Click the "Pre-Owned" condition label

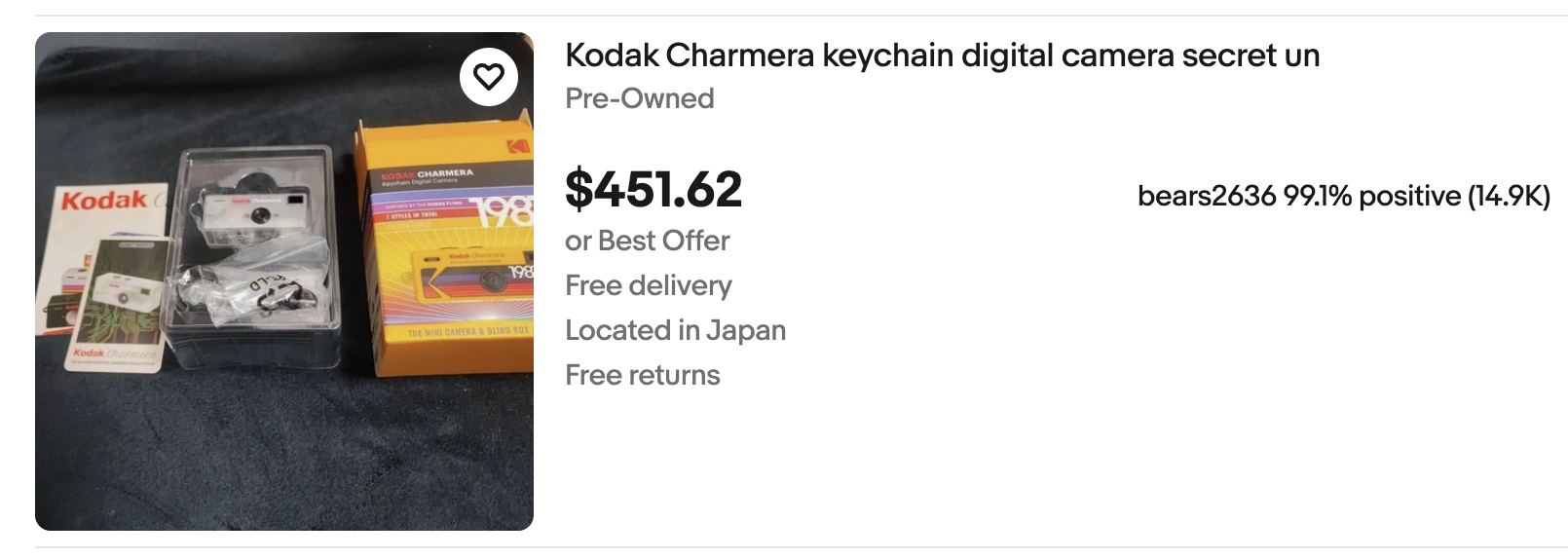[x=639, y=98]
